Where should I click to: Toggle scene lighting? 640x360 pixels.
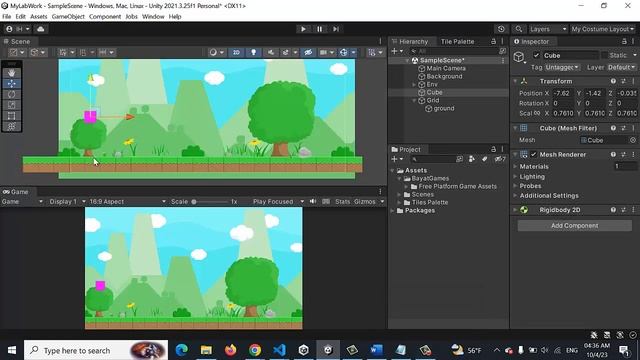[253, 52]
